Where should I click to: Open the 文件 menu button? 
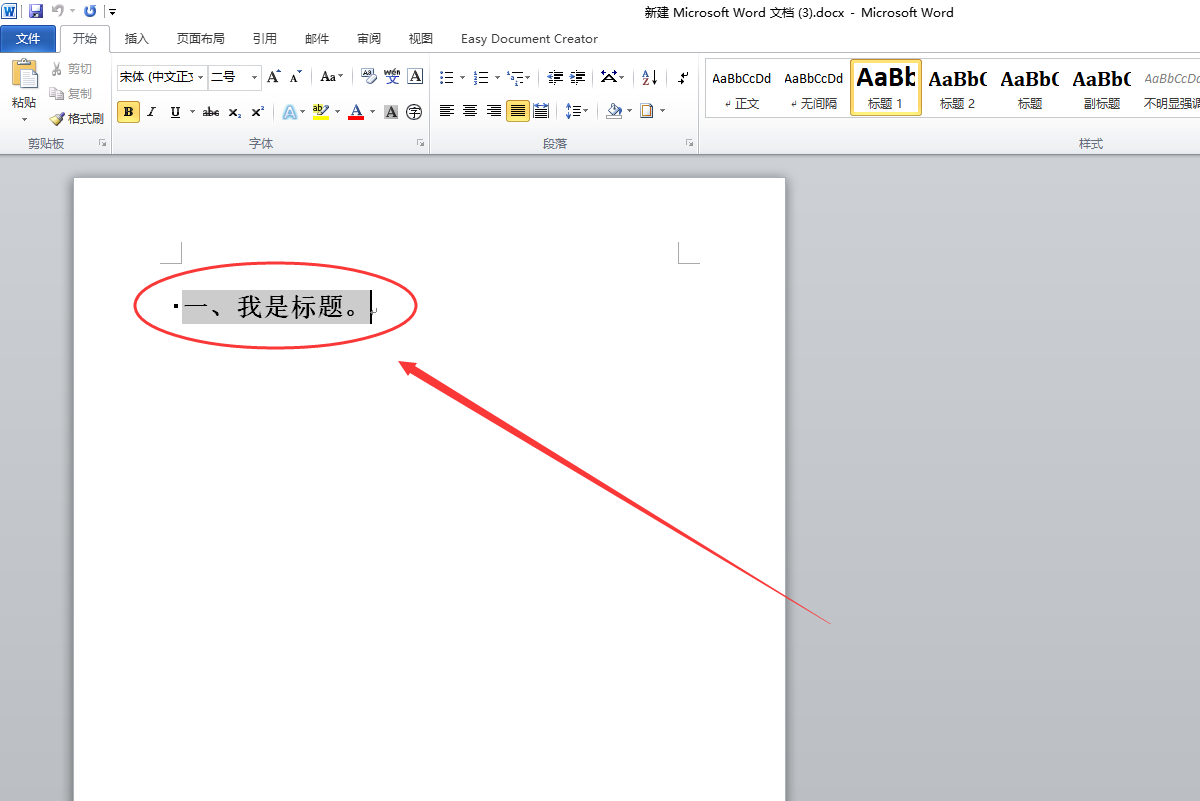28,39
